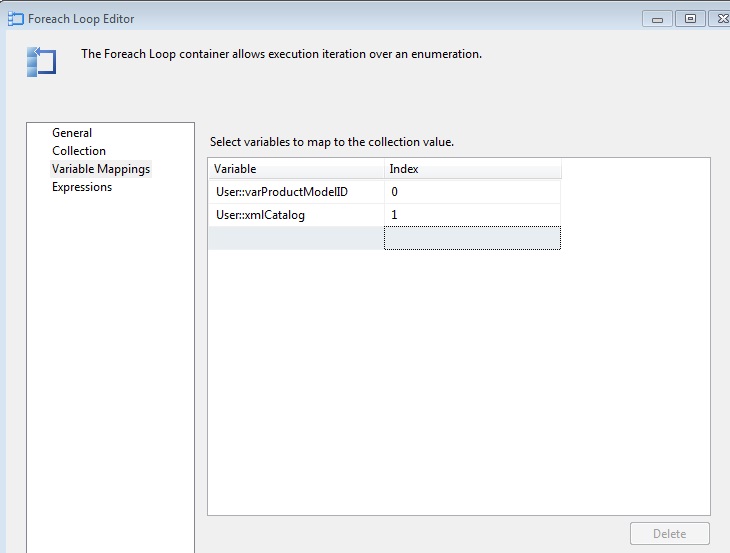Click the Foreach Loop Editor title bar icon
Viewport: 730px width, 553px height.
coord(15,18)
